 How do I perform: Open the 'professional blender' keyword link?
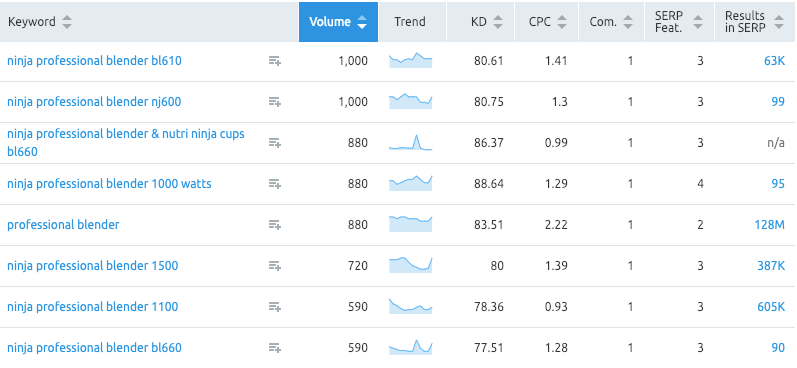click(x=63, y=225)
